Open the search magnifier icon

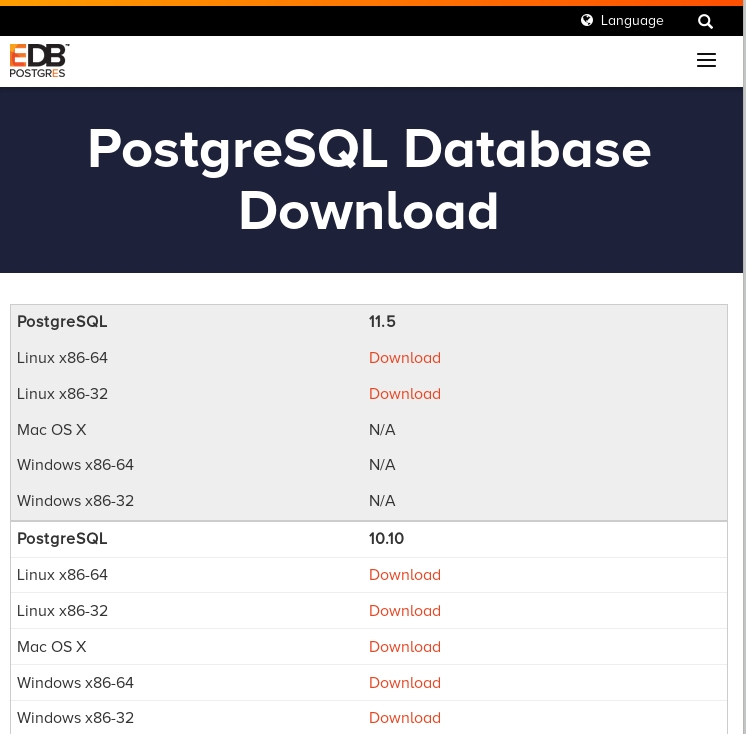705,21
